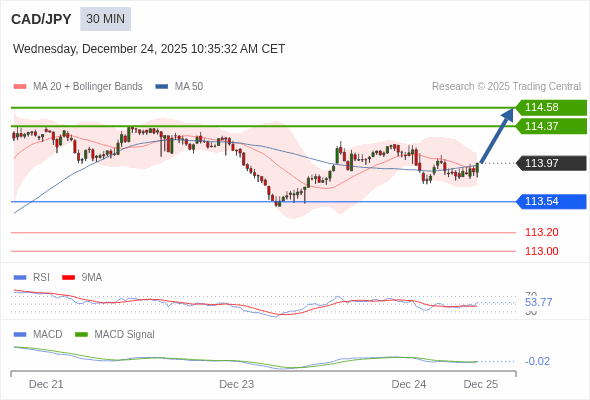
Task: Click the Dec 25 date axis label
Action: [x=481, y=384]
